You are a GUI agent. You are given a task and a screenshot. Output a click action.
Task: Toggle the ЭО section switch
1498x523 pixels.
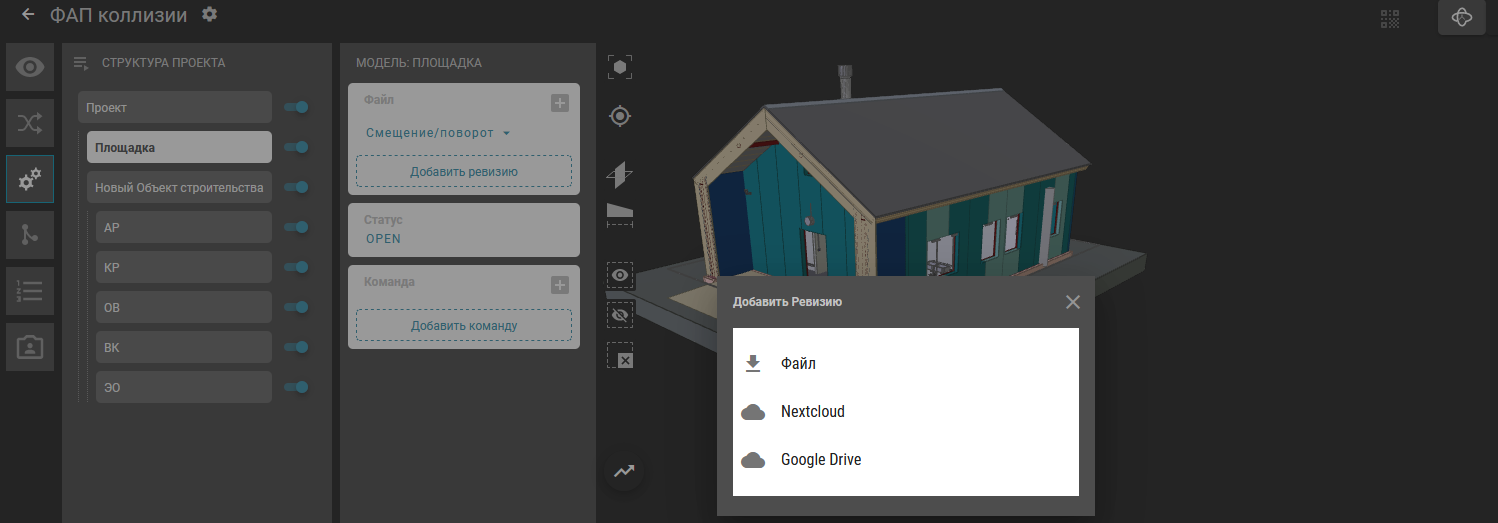[296, 387]
